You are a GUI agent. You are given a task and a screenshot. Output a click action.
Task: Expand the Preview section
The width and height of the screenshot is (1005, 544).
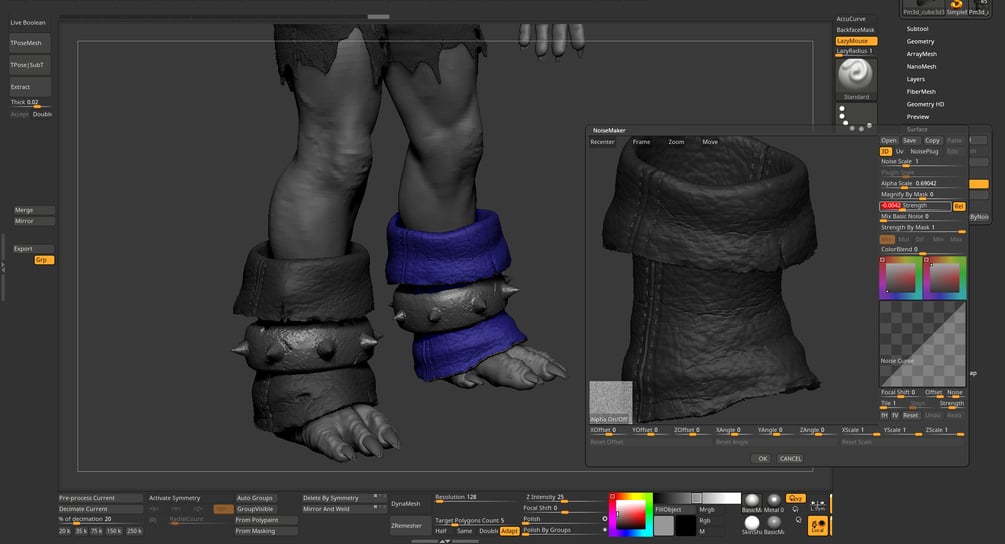917,117
